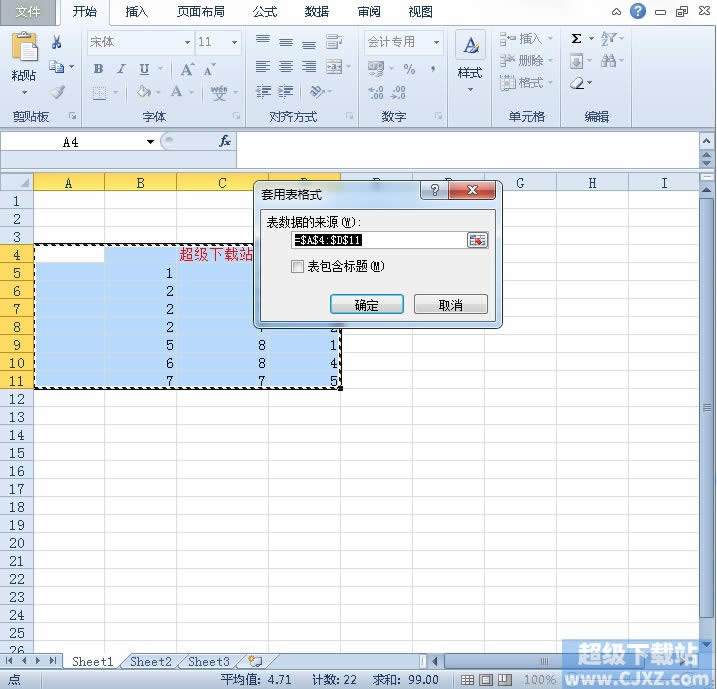Open the File tab
717x689 pixels.
click(28, 12)
